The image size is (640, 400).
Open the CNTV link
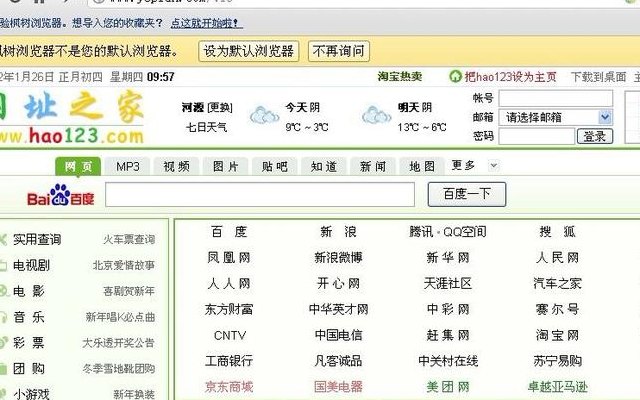230,336
